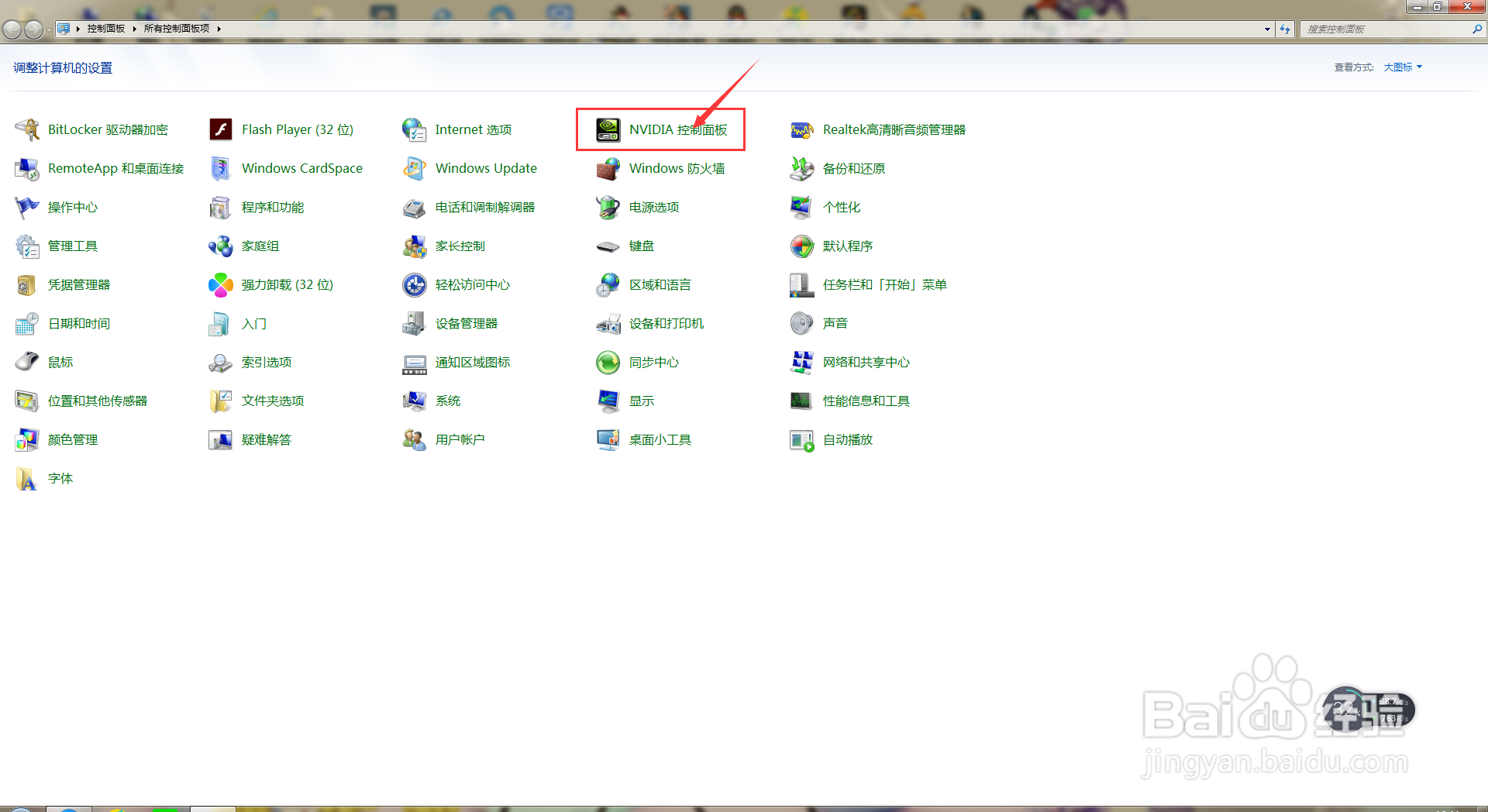1488x812 pixels.
Task: Open the BitLocker drive encryption icon
Action: coord(27,129)
